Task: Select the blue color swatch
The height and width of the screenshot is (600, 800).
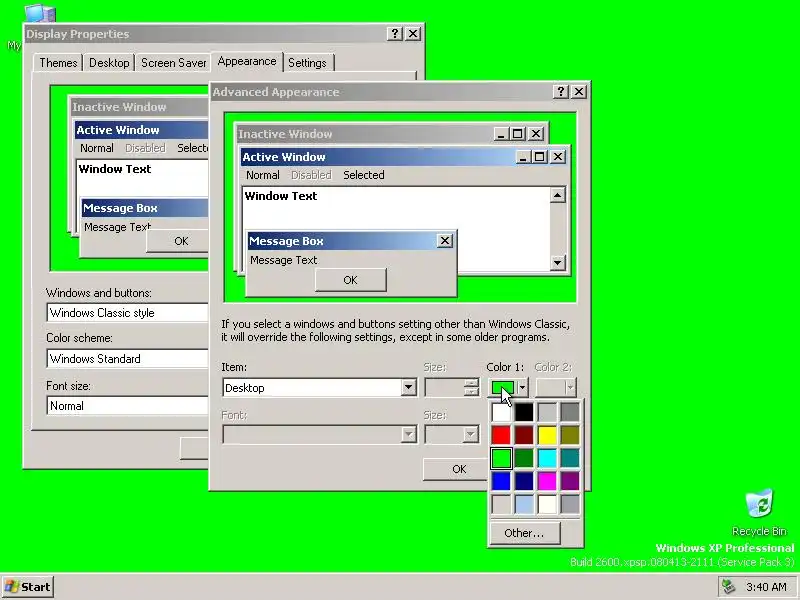Action: [x=501, y=481]
